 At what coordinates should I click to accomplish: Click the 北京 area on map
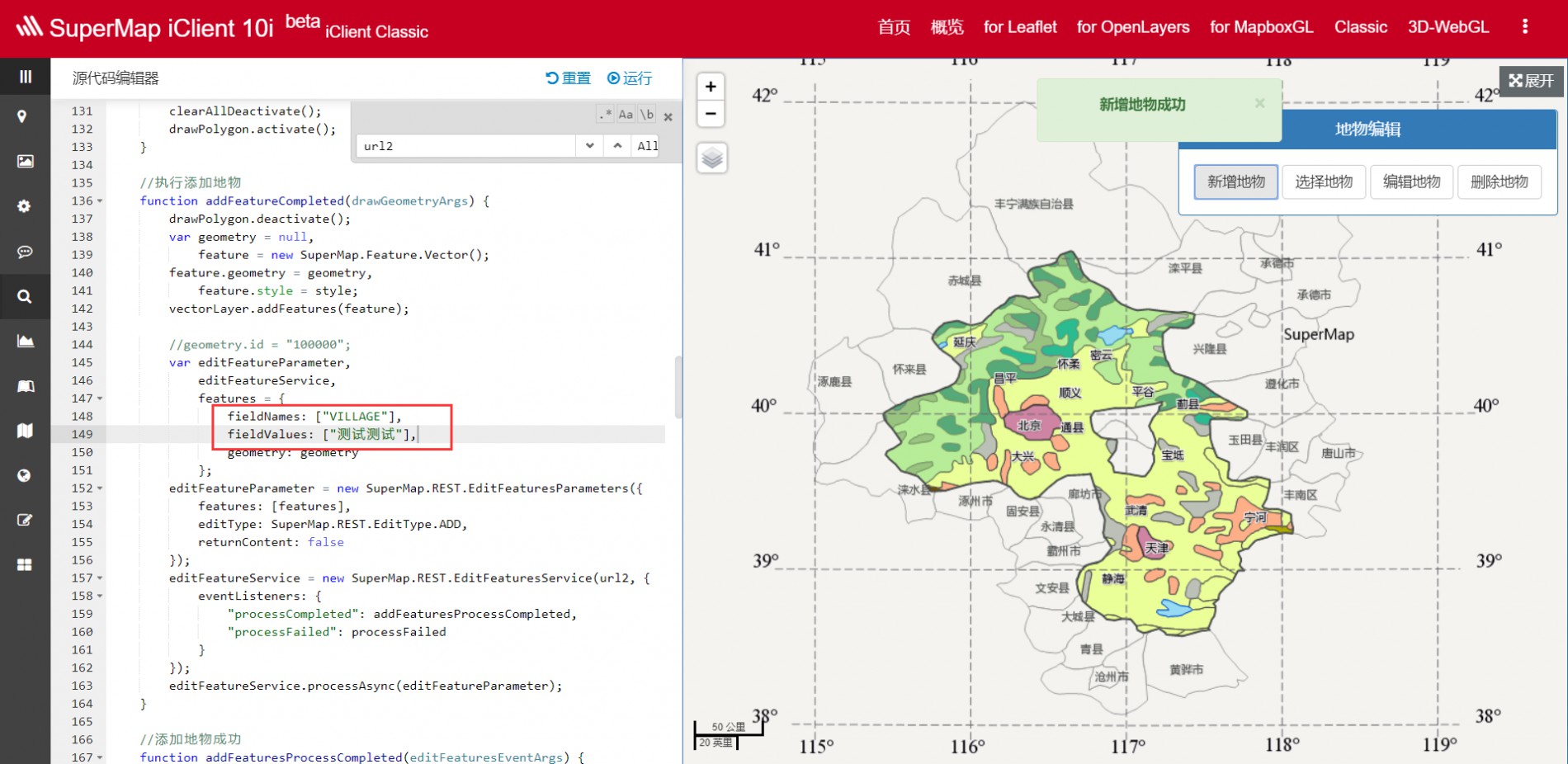click(x=1029, y=426)
